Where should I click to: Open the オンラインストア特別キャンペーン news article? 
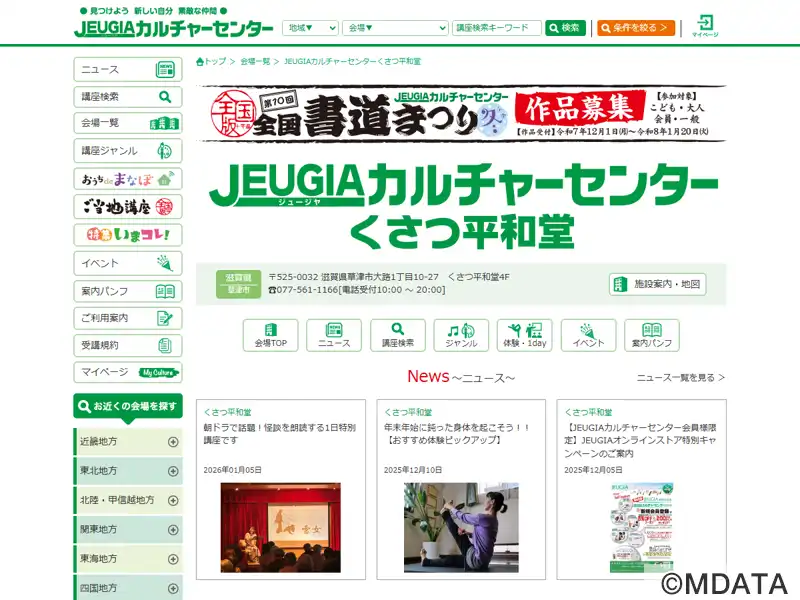point(640,440)
